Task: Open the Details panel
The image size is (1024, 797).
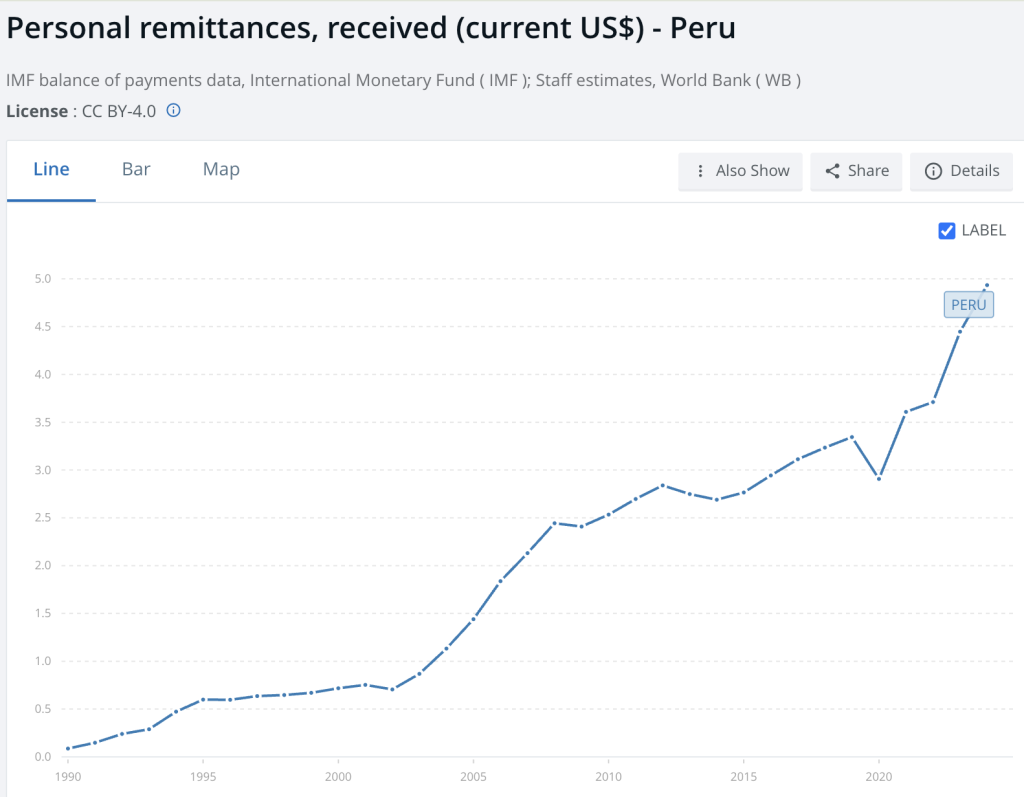Action: click(x=961, y=171)
